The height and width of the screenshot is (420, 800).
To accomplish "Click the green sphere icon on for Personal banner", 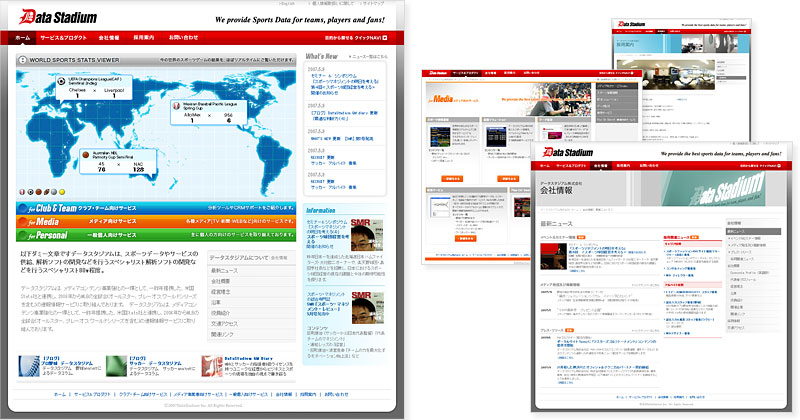I will (22, 235).
